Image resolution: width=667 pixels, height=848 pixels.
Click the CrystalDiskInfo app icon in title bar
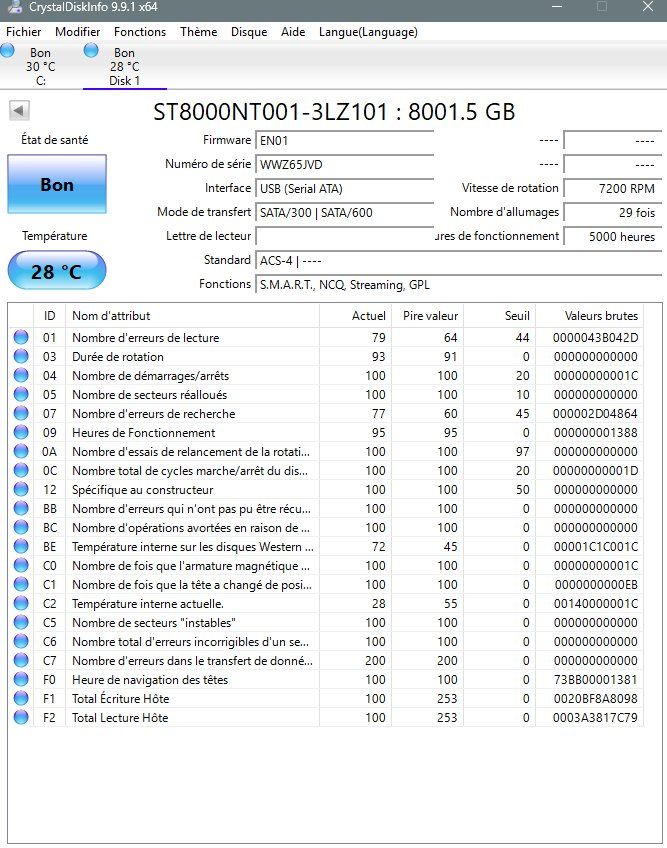tap(15, 7)
